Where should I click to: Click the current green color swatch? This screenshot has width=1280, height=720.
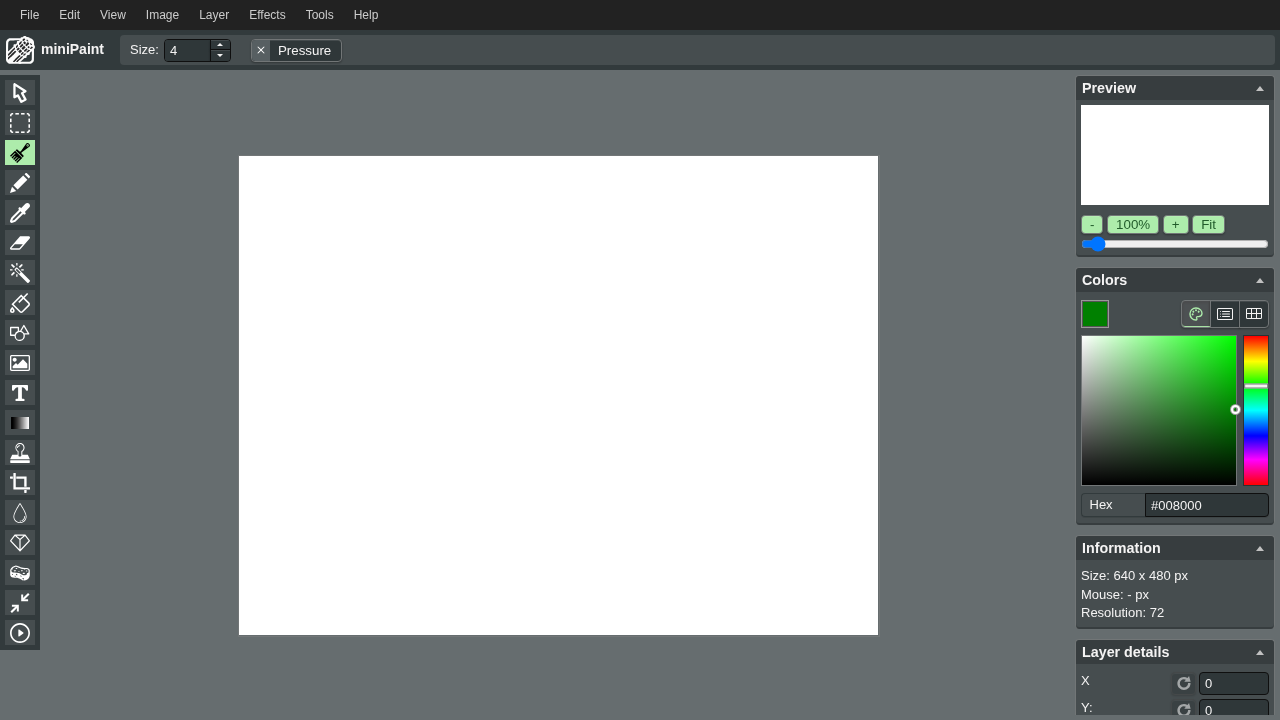[1095, 314]
